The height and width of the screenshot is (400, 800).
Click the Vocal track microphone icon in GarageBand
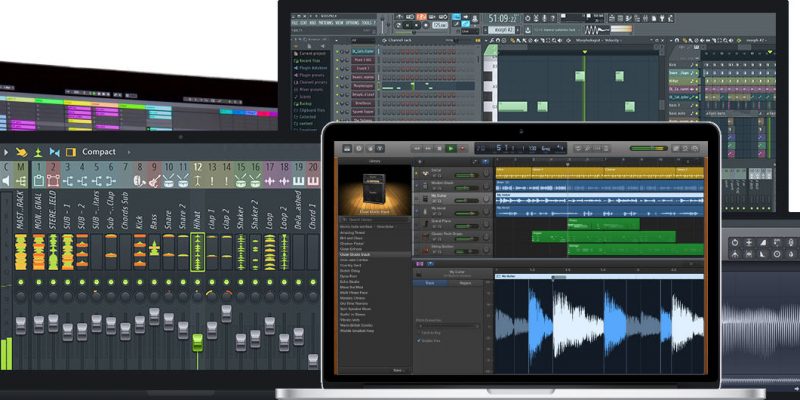coord(425,212)
